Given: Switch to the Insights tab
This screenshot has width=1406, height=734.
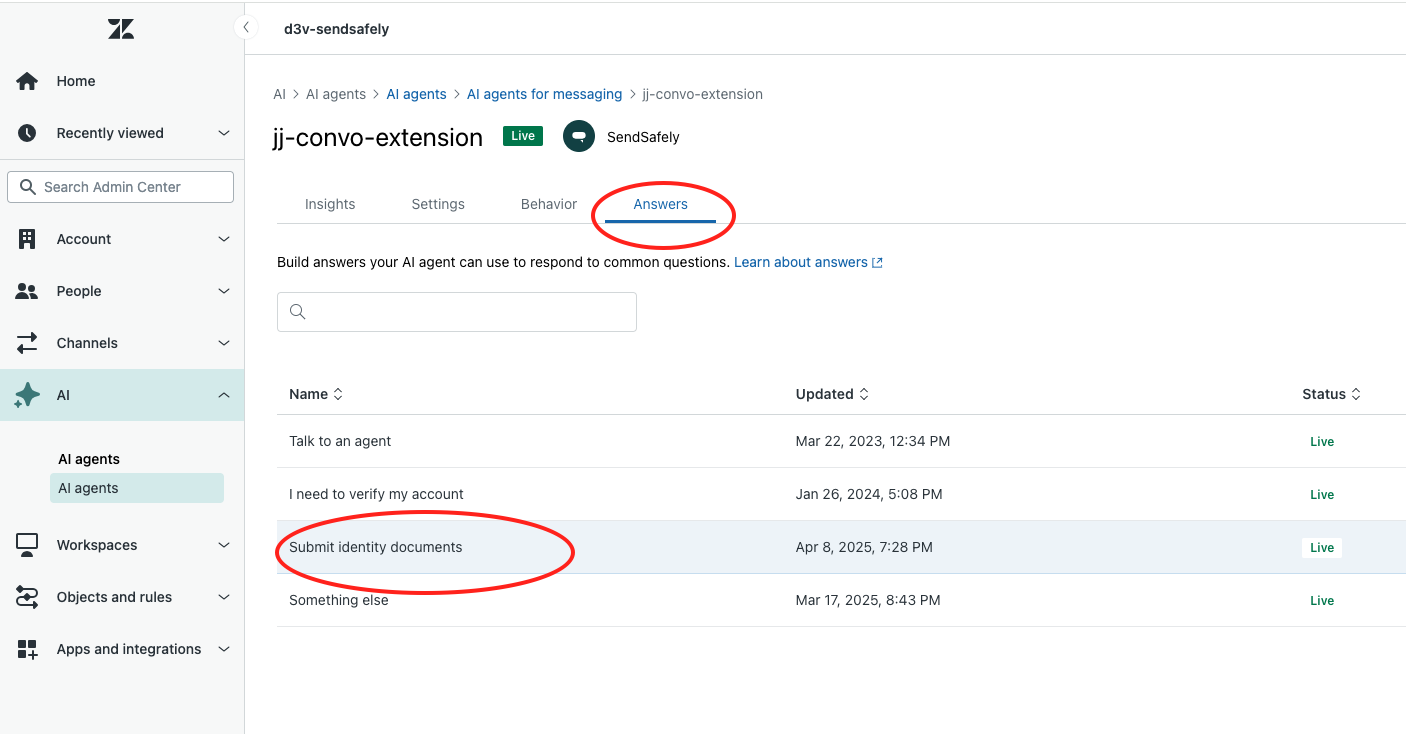Looking at the screenshot, I should [330, 204].
